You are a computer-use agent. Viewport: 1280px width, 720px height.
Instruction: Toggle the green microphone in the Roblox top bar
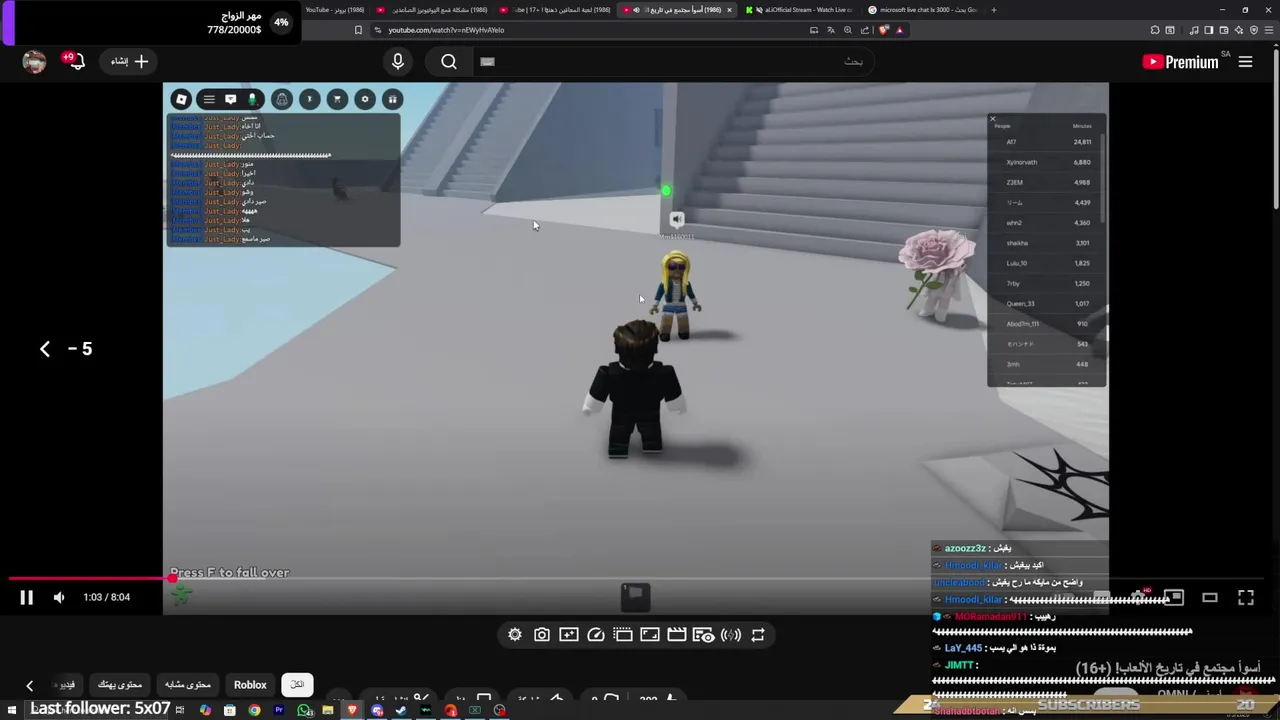tap(252, 99)
